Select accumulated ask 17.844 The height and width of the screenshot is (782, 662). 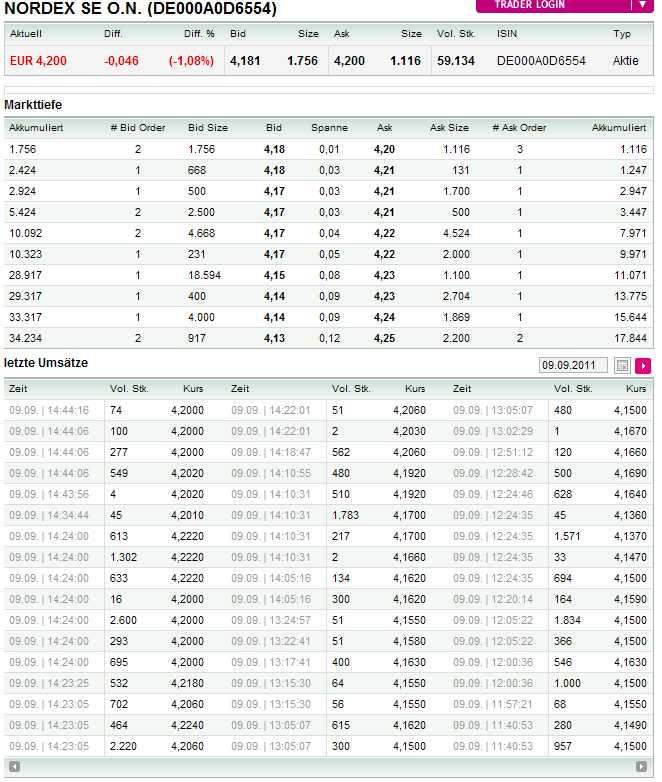click(x=631, y=338)
